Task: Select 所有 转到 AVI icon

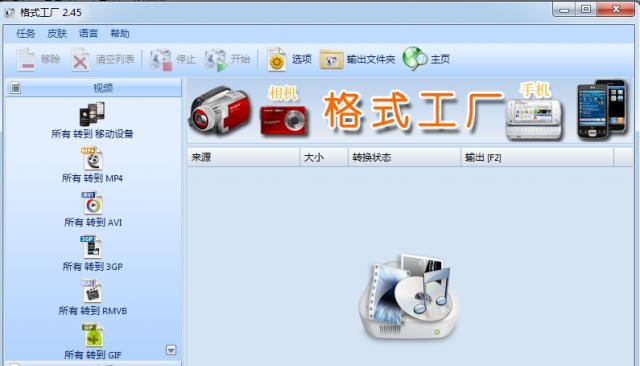Action: click(92, 203)
